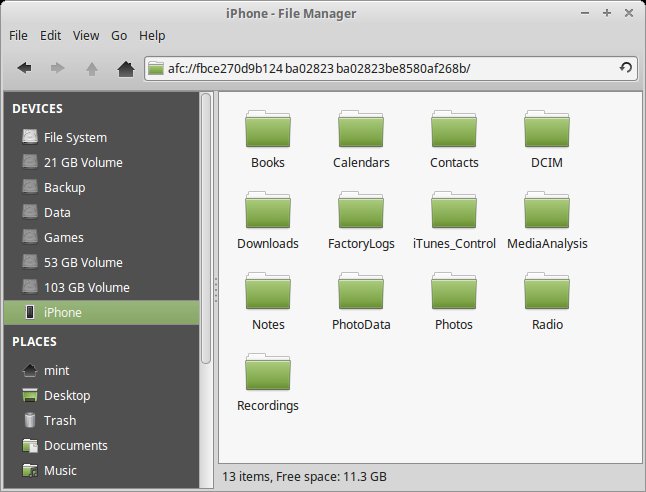Image resolution: width=646 pixels, height=492 pixels.
Task: Select iPhone in the Devices sidebar
Action: click(x=63, y=312)
